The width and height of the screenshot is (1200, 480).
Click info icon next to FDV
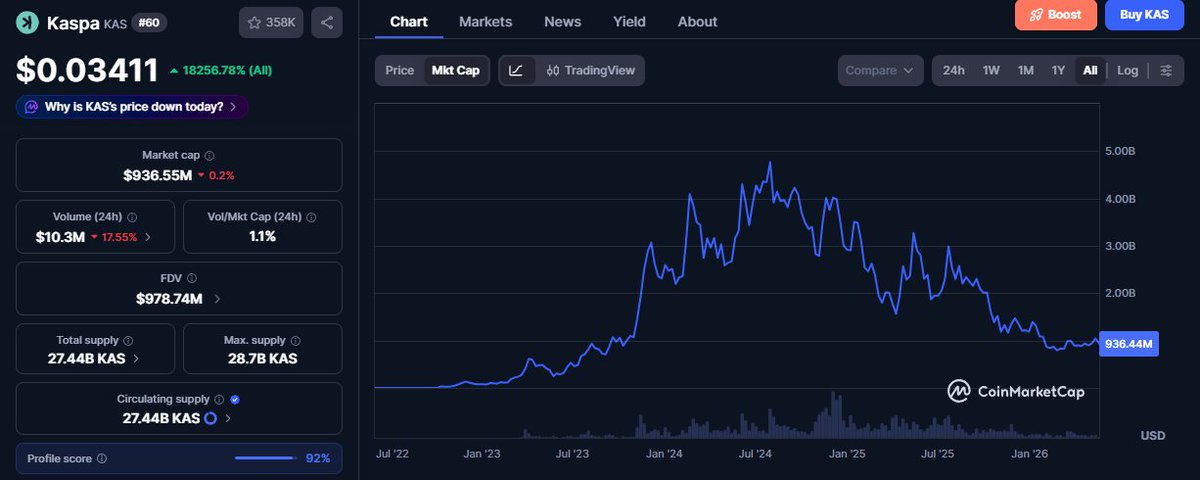point(192,279)
